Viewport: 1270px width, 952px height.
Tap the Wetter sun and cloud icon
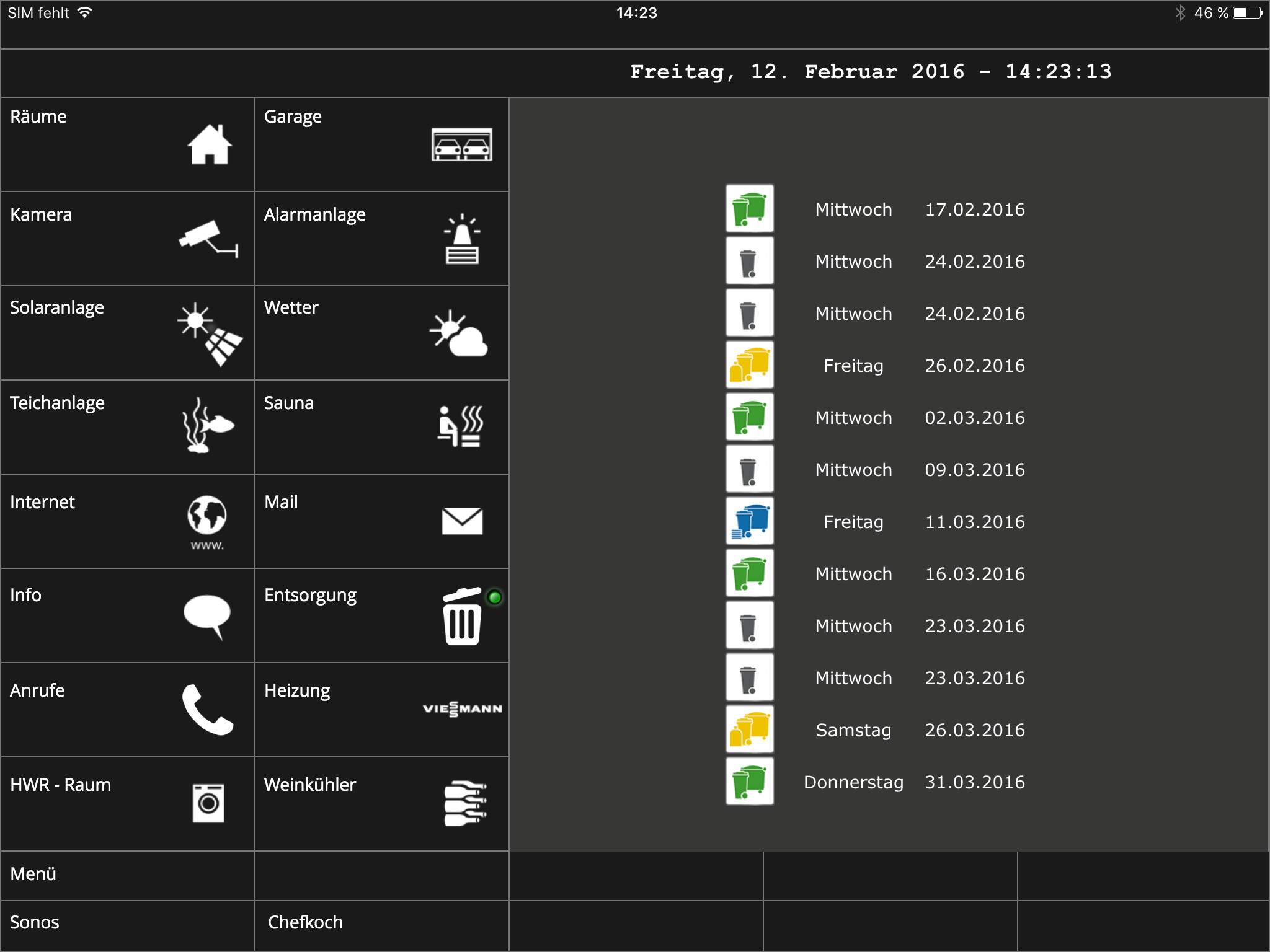(x=459, y=334)
